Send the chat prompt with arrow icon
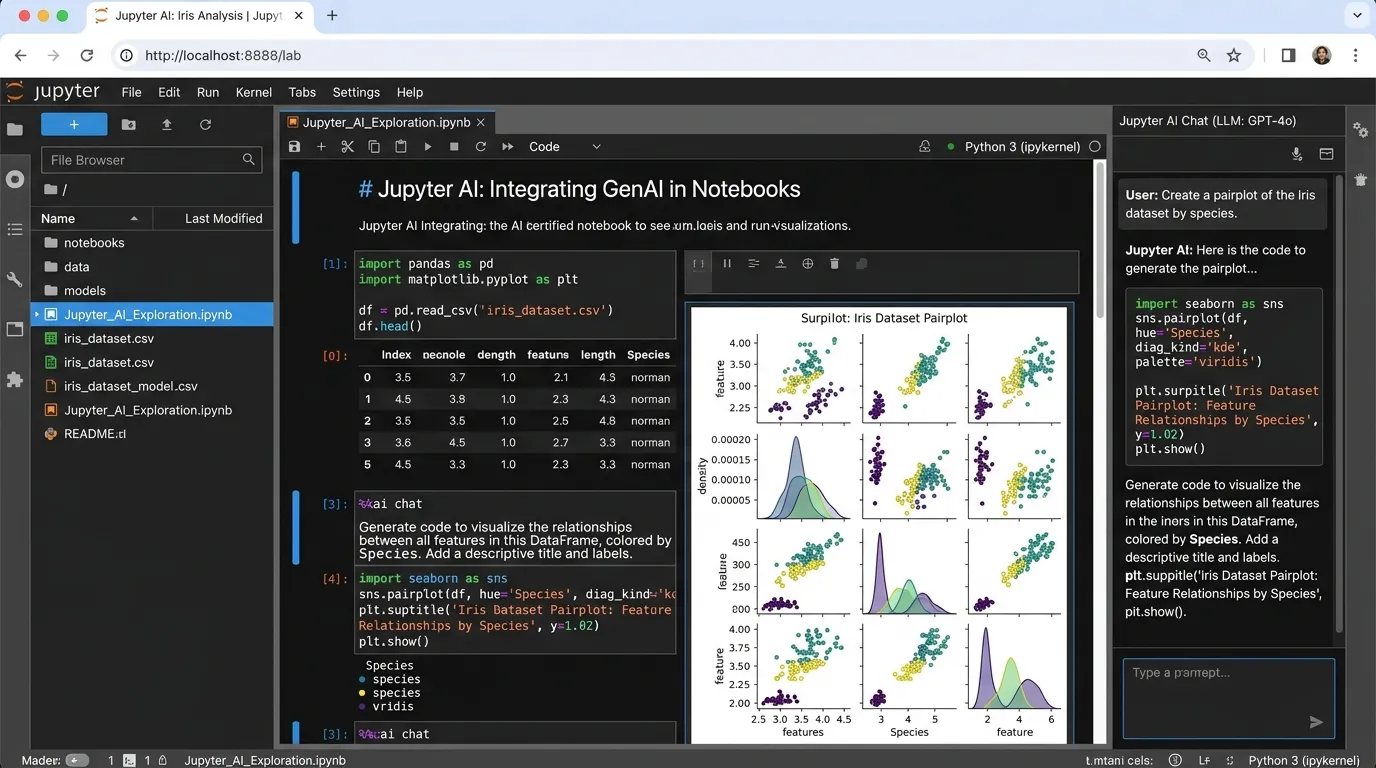1376x768 pixels. tap(1316, 722)
